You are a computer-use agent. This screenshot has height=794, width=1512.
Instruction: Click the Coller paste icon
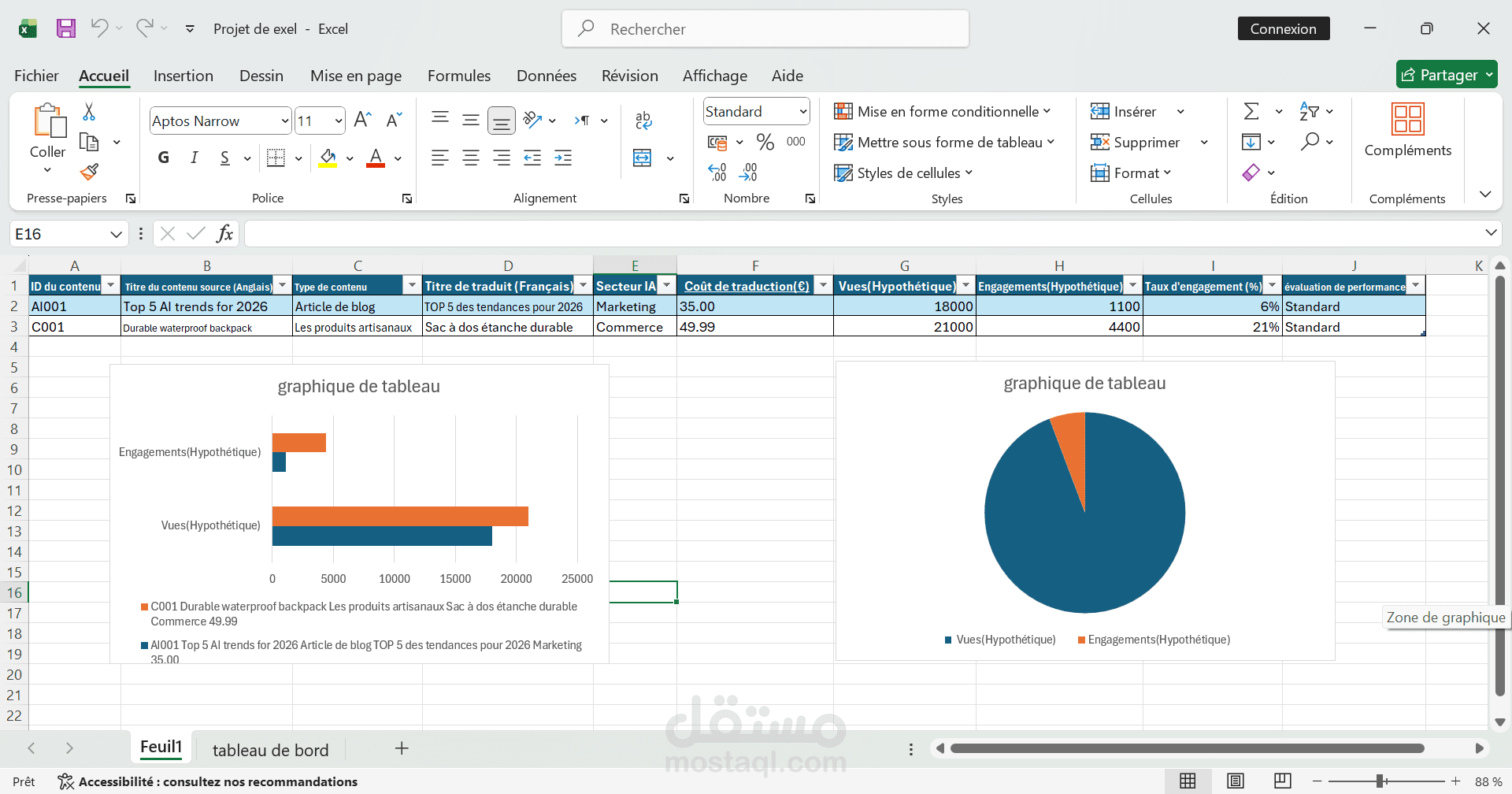[x=49, y=121]
